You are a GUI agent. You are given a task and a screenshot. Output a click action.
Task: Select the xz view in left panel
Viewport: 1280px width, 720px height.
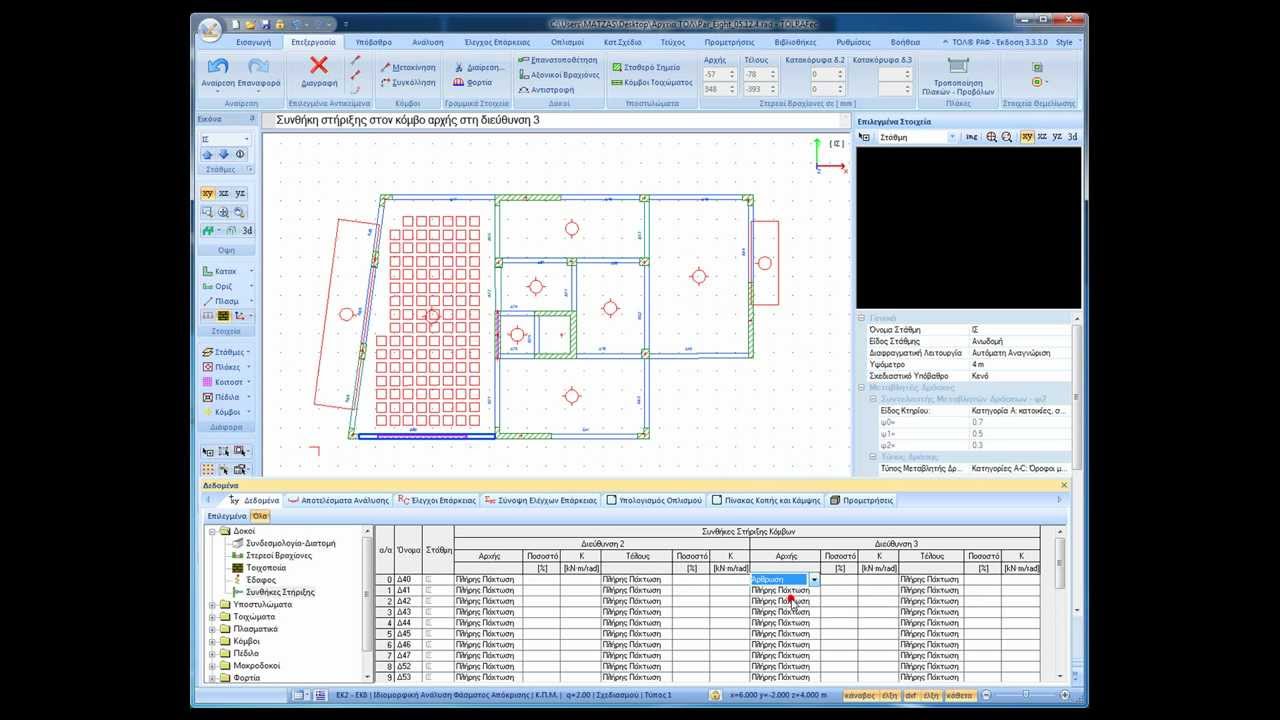224,193
